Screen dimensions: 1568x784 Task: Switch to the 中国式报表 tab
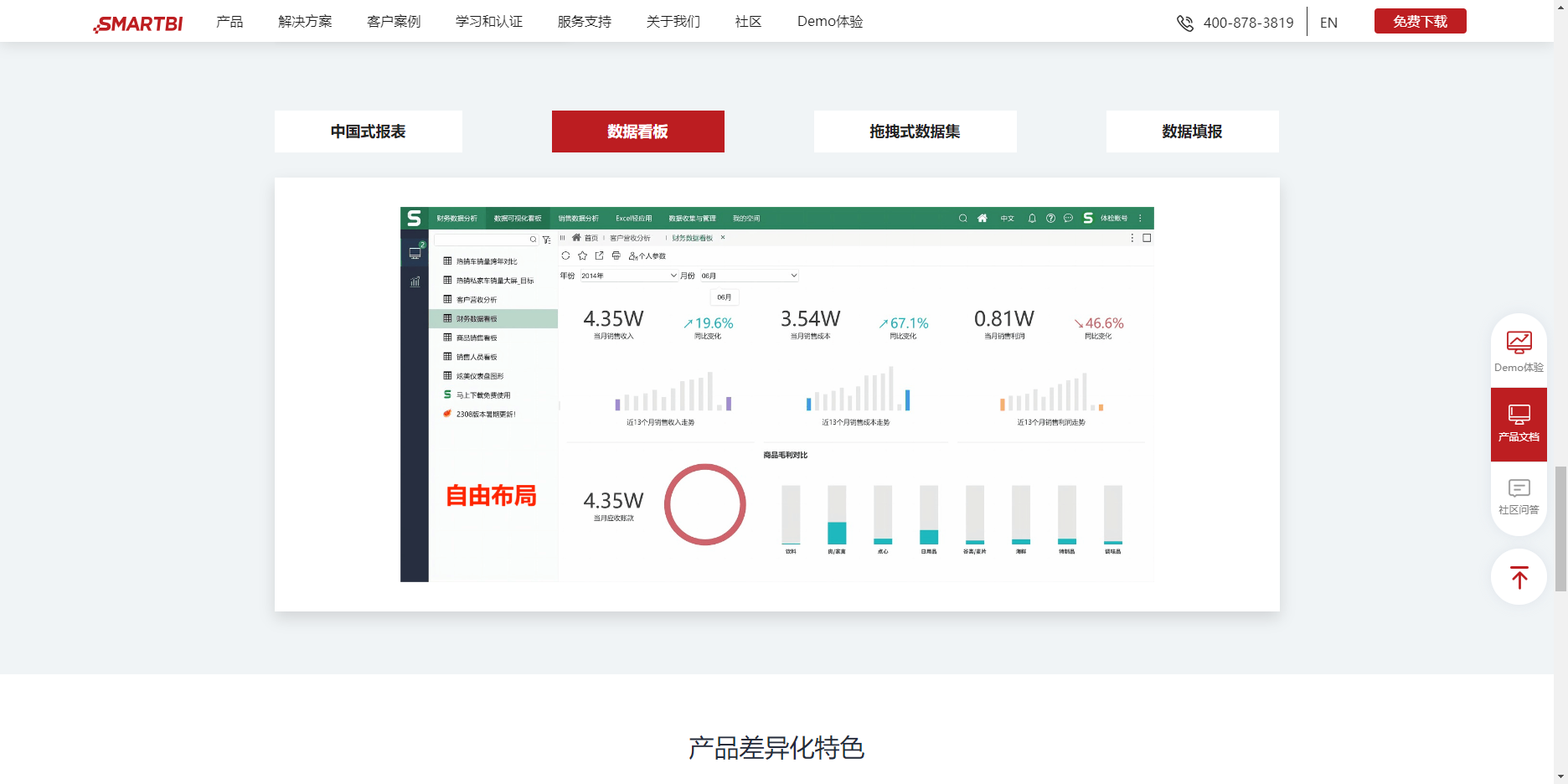tap(368, 132)
